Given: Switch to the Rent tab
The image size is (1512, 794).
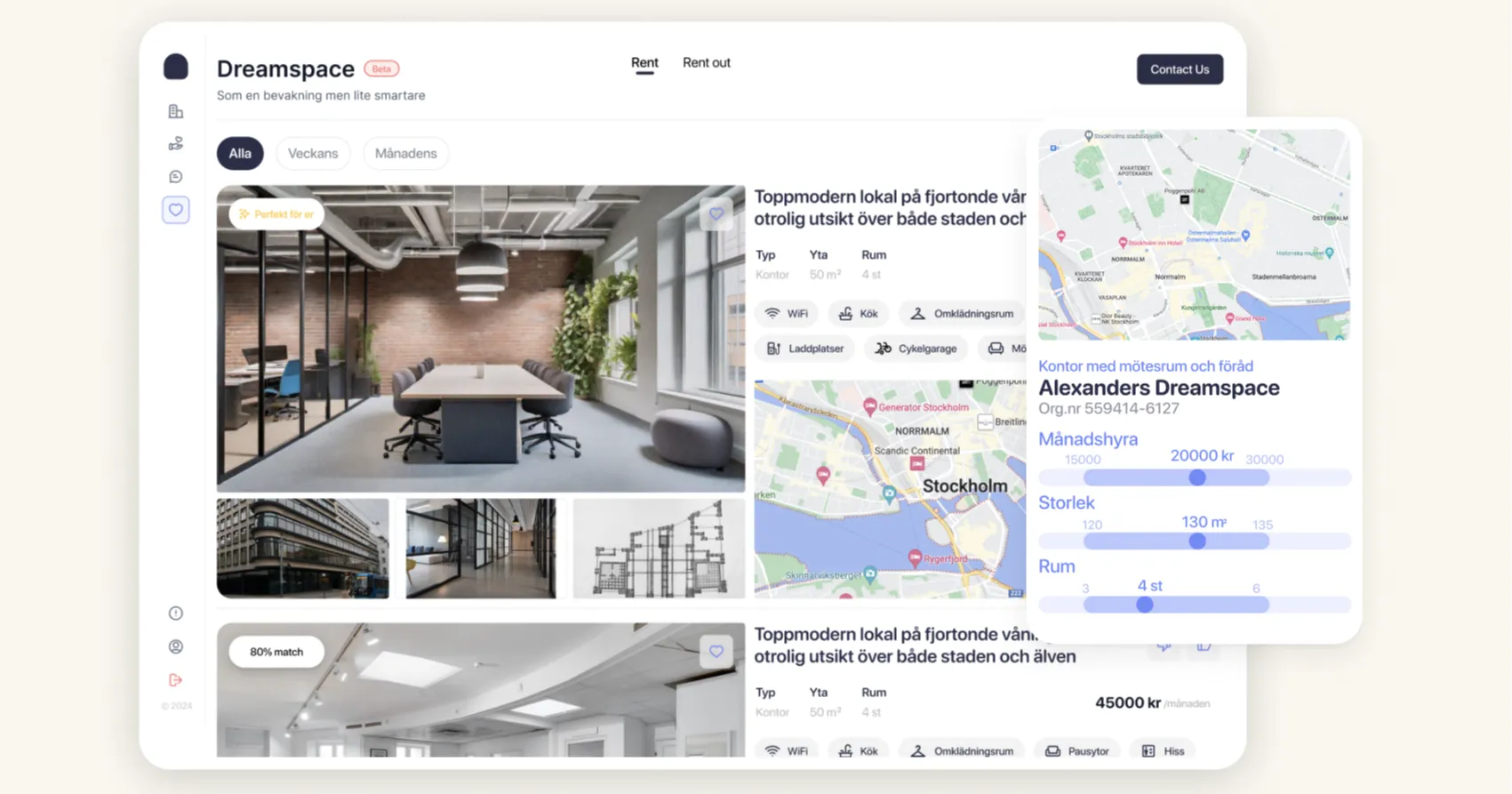Looking at the screenshot, I should point(644,62).
